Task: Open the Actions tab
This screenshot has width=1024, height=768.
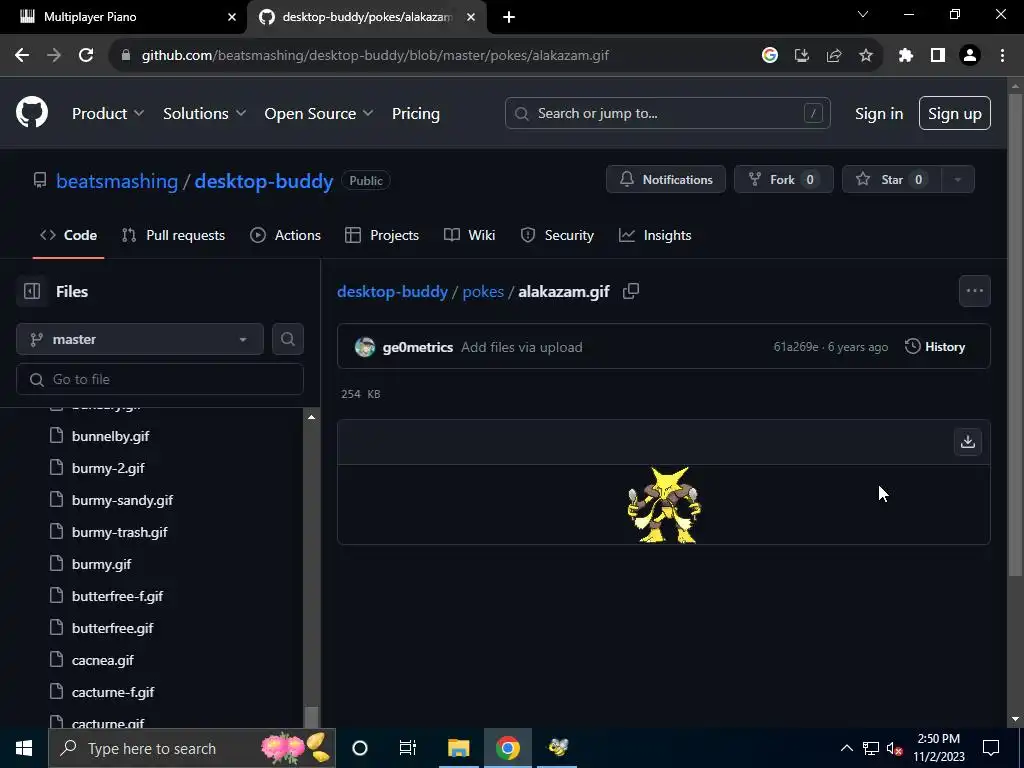Action: [x=285, y=235]
